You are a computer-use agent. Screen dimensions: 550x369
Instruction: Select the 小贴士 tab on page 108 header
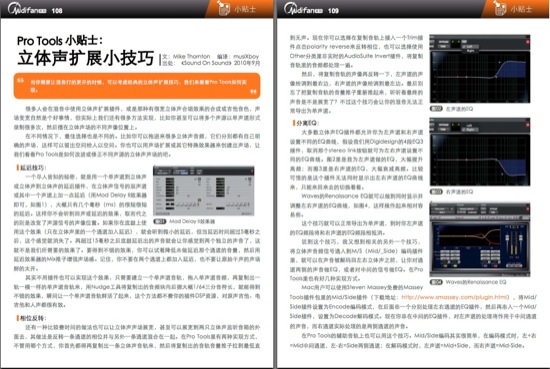click(x=245, y=9)
